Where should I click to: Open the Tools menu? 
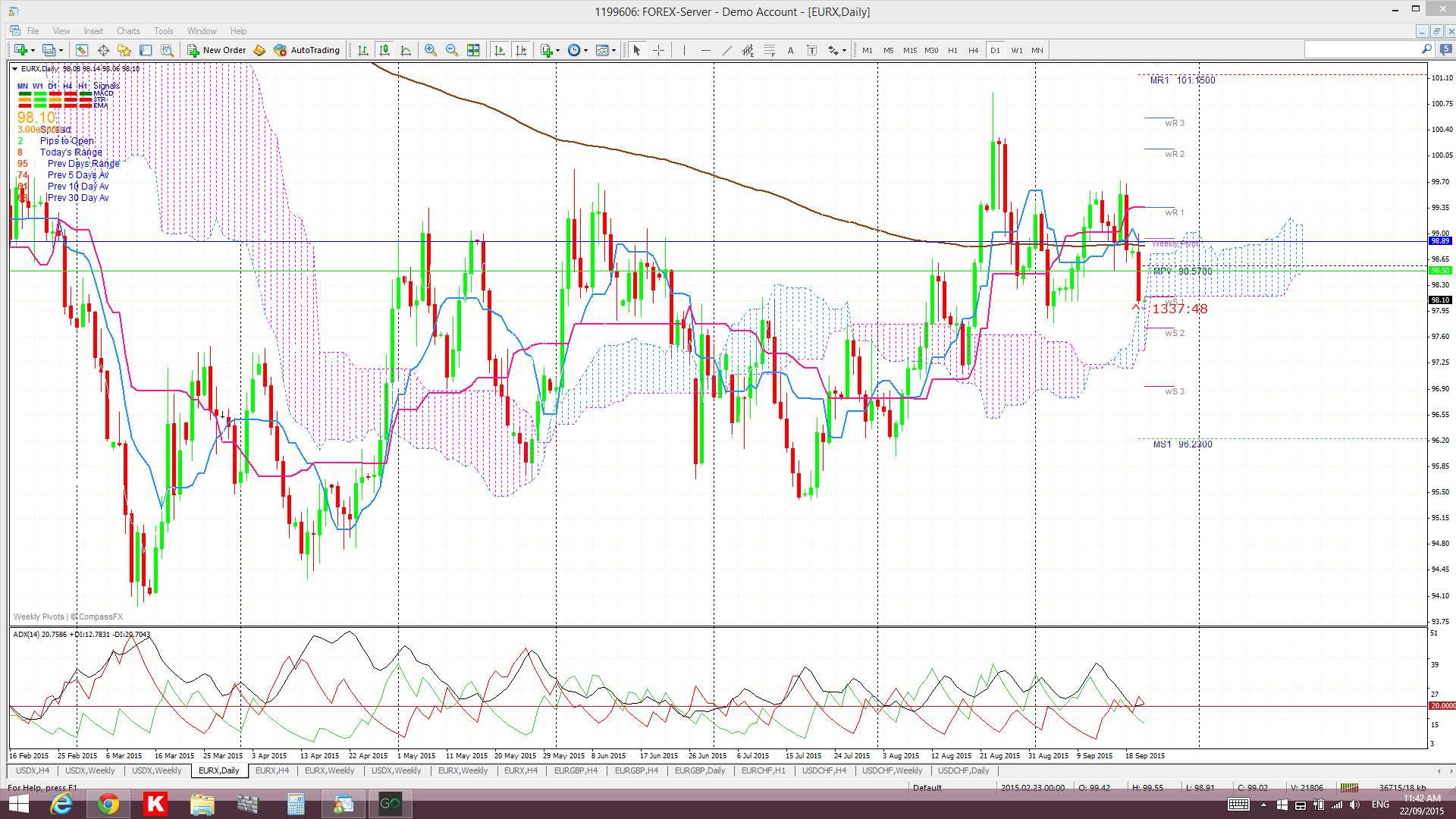pyautogui.click(x=164, y=31)
